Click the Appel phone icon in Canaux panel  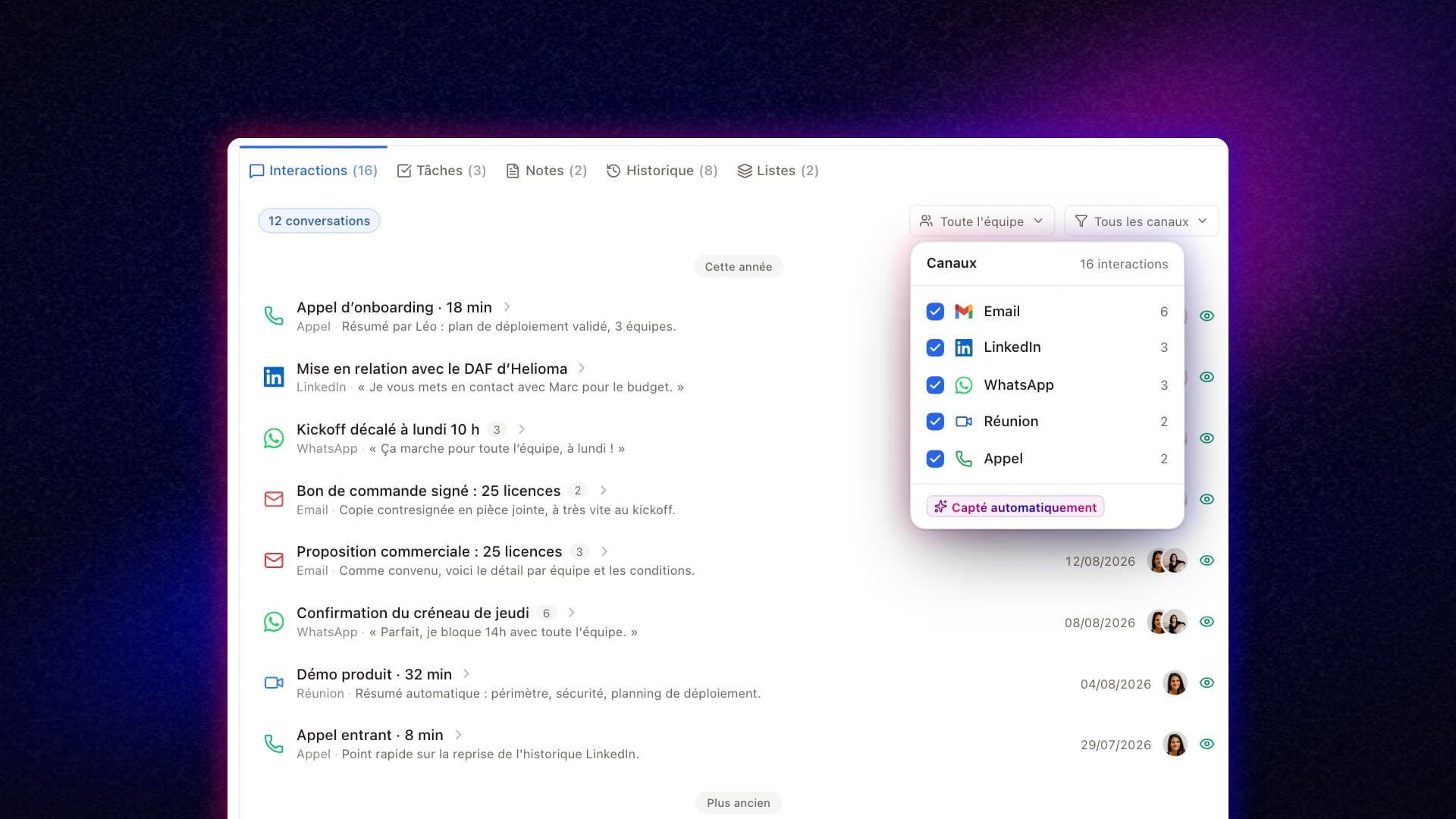pyautogui.click(x=964, y=459)
